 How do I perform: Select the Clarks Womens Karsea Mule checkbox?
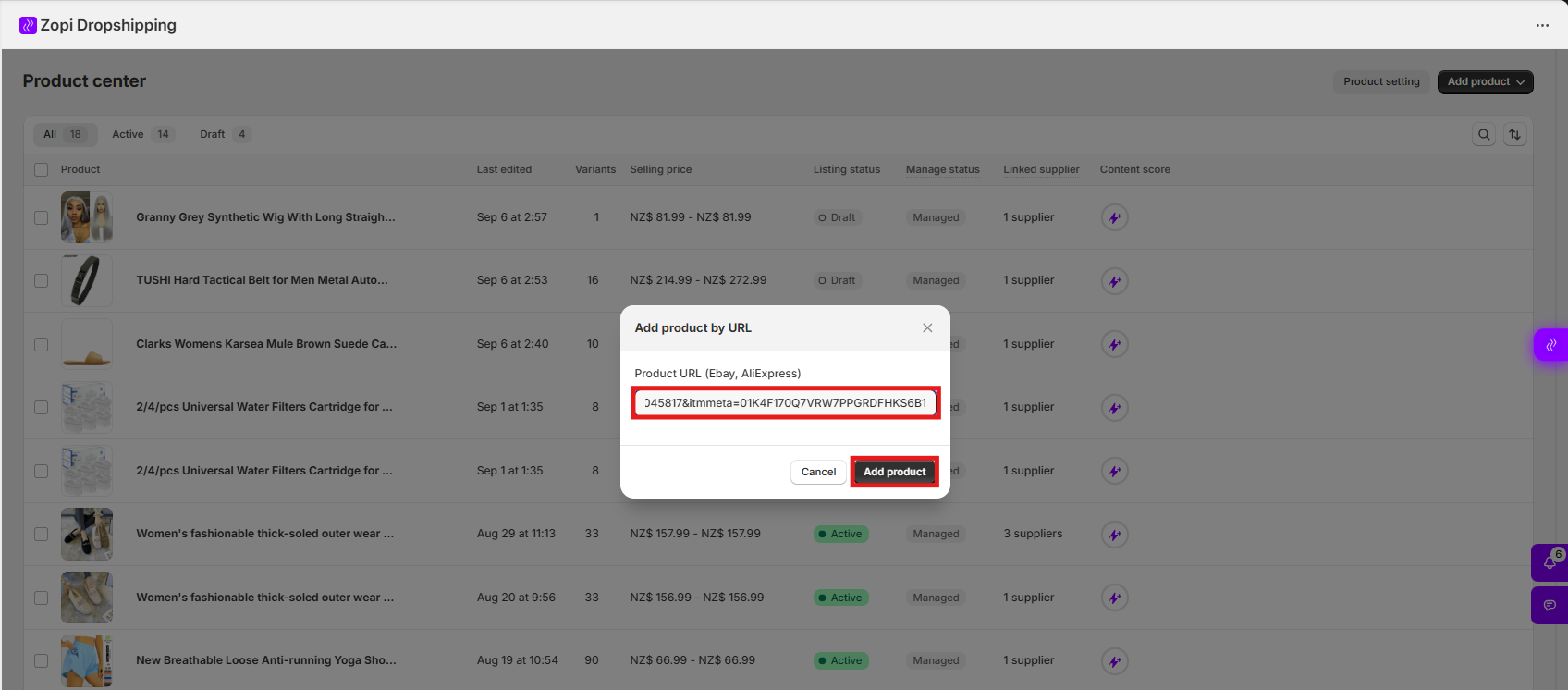[x=41, y=344]
